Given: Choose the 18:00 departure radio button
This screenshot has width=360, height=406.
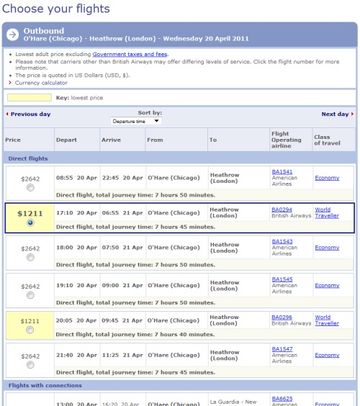Looking at the screenshot, I should tap(30, 257).
